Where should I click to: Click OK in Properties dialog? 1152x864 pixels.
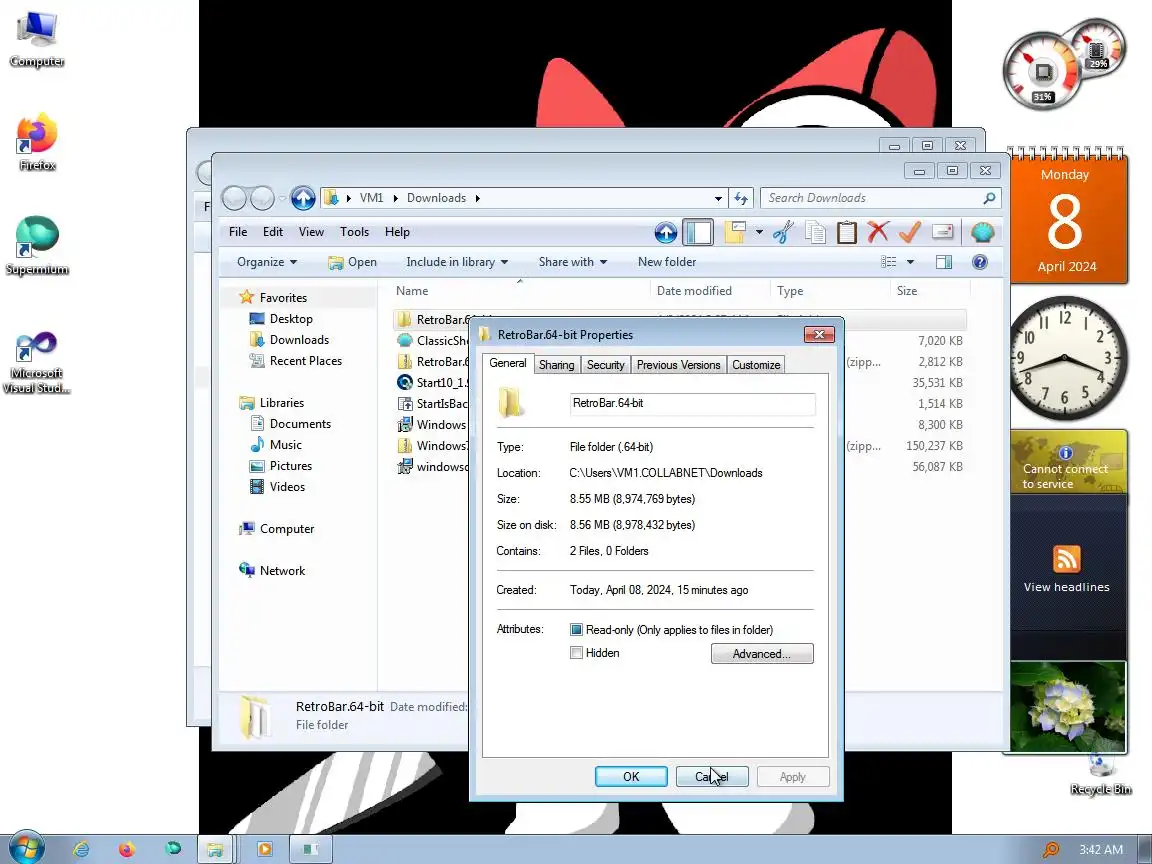tap(631, 777)
